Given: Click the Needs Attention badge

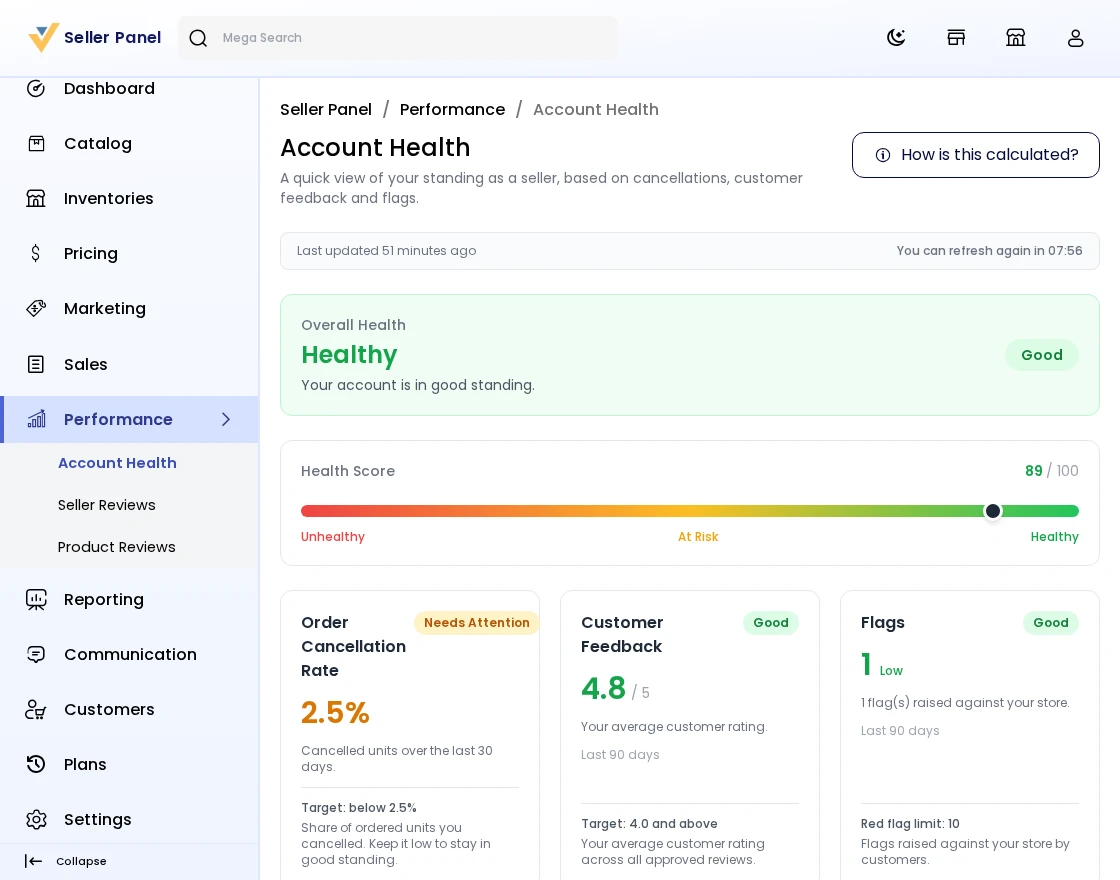Looking at the screenshot, I should 476,623.
